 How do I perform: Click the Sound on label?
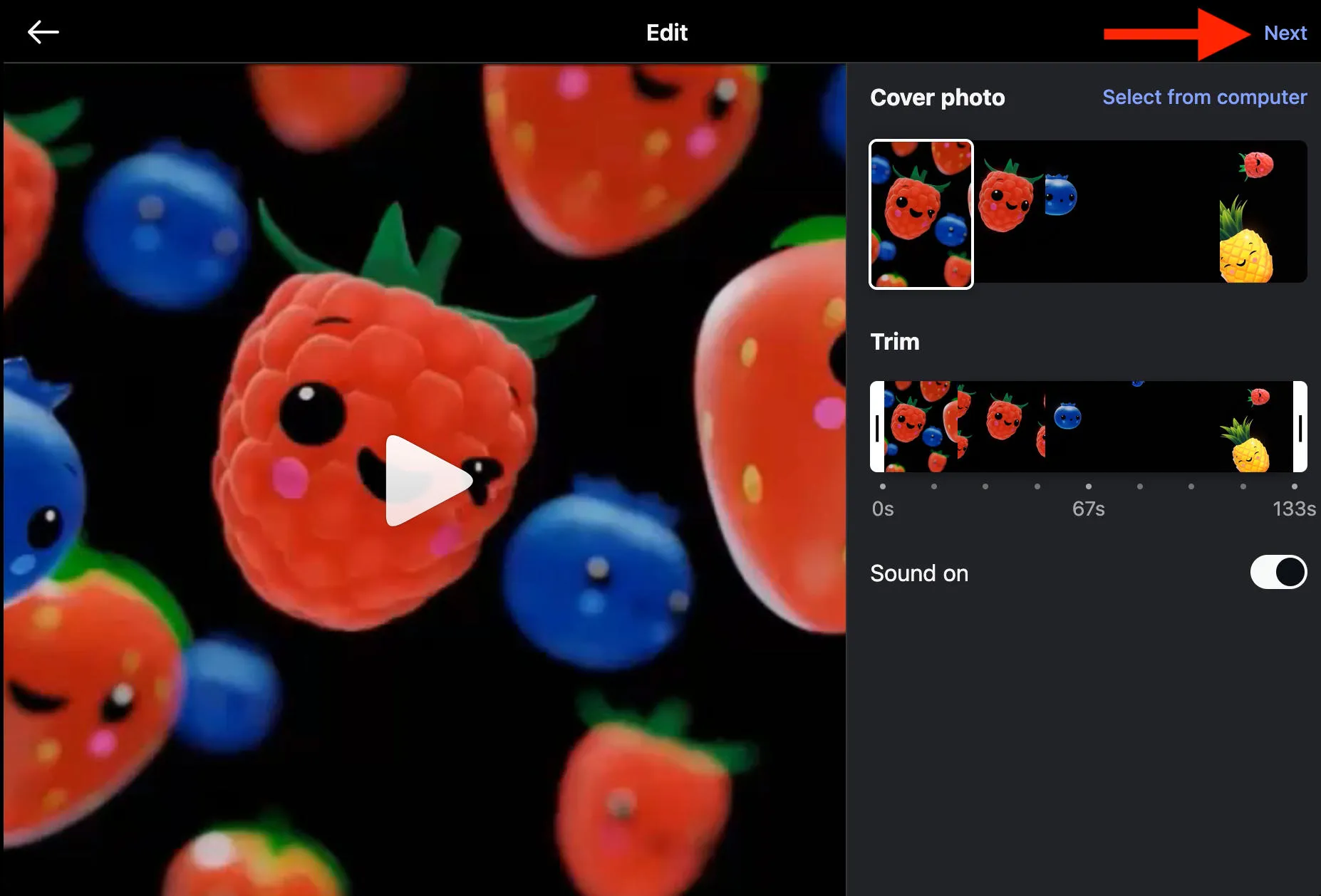click(919, 573)
